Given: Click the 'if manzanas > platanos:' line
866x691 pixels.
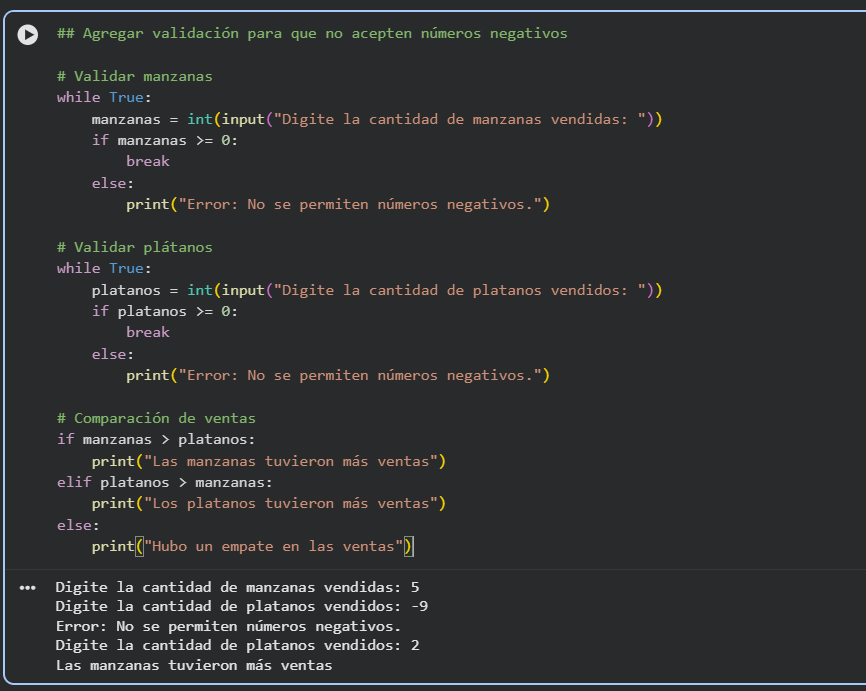Looking at the screenshot, I should pos(156,440).
